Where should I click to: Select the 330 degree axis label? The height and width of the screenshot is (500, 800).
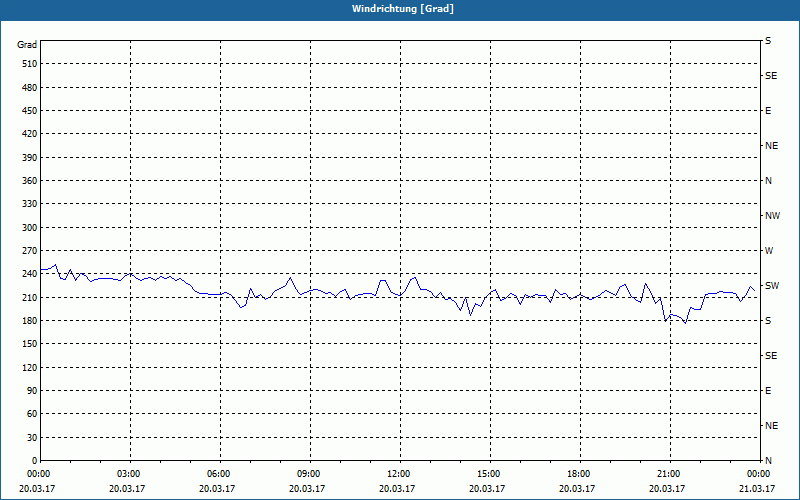[x=30, y=204]
